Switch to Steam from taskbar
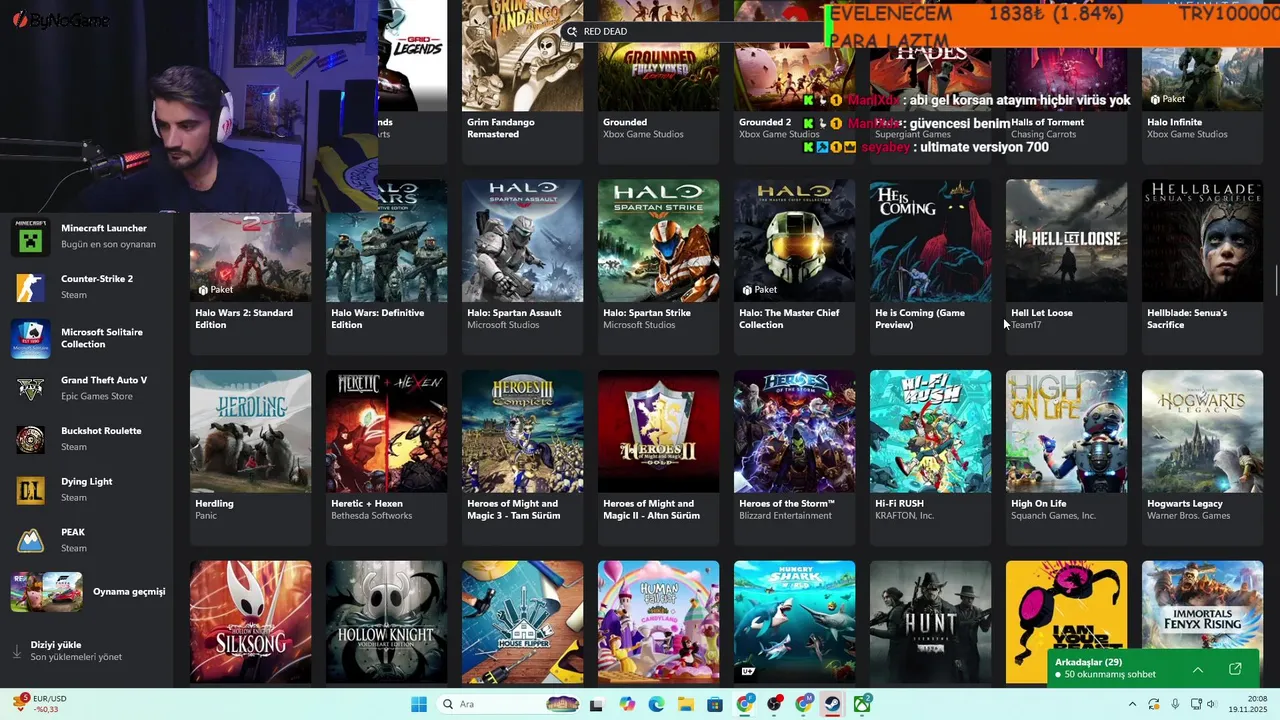Viewport: 1280px width, 720px height. (x=832, y=704)
